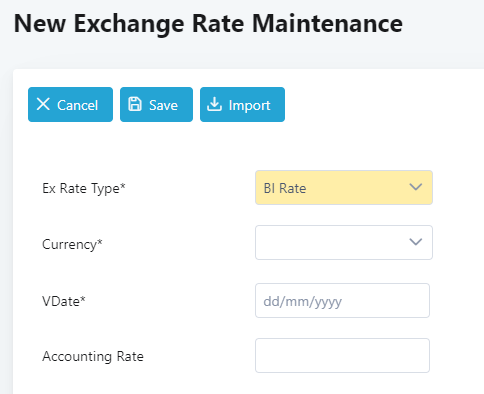The height and width of the screenshot is (394, 484).
Task: Click the dd/mm/yyyy placeholder text
Action: 303,302
